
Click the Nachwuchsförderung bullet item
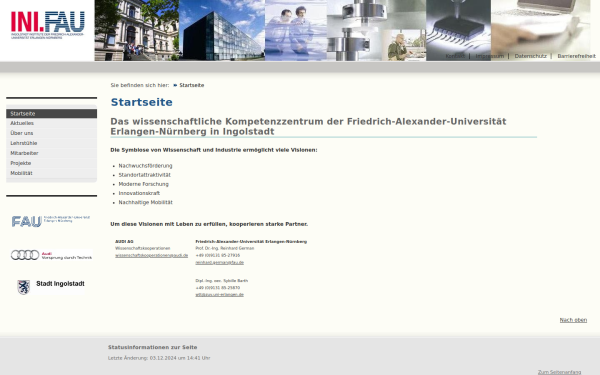pos(145,166)
